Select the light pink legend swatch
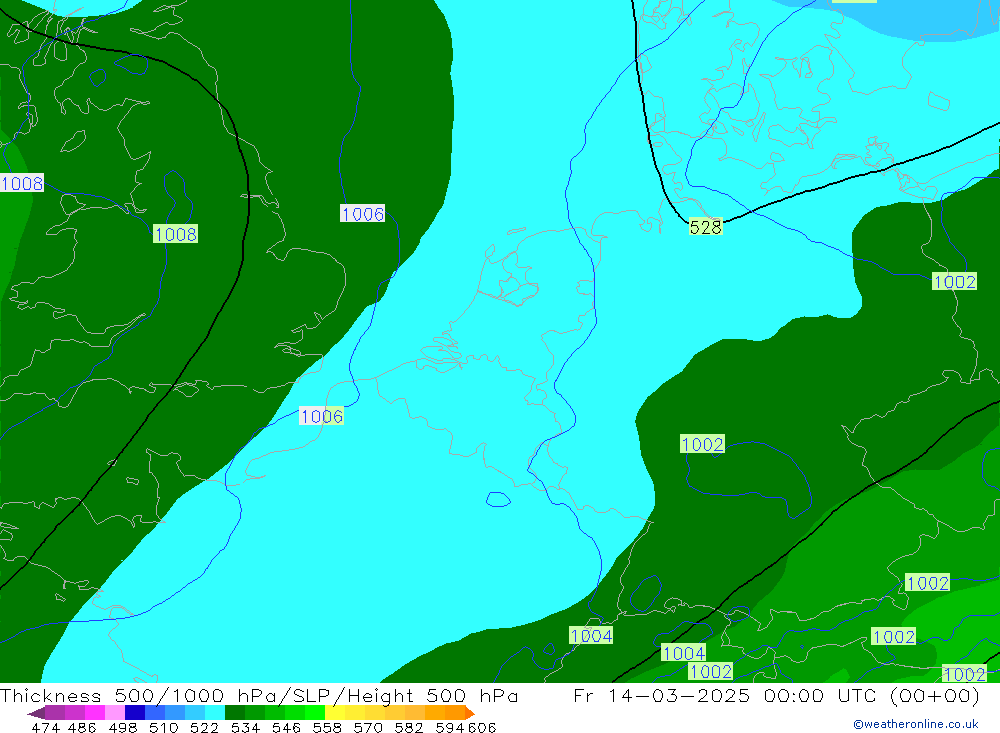 [x=115, y=713]
